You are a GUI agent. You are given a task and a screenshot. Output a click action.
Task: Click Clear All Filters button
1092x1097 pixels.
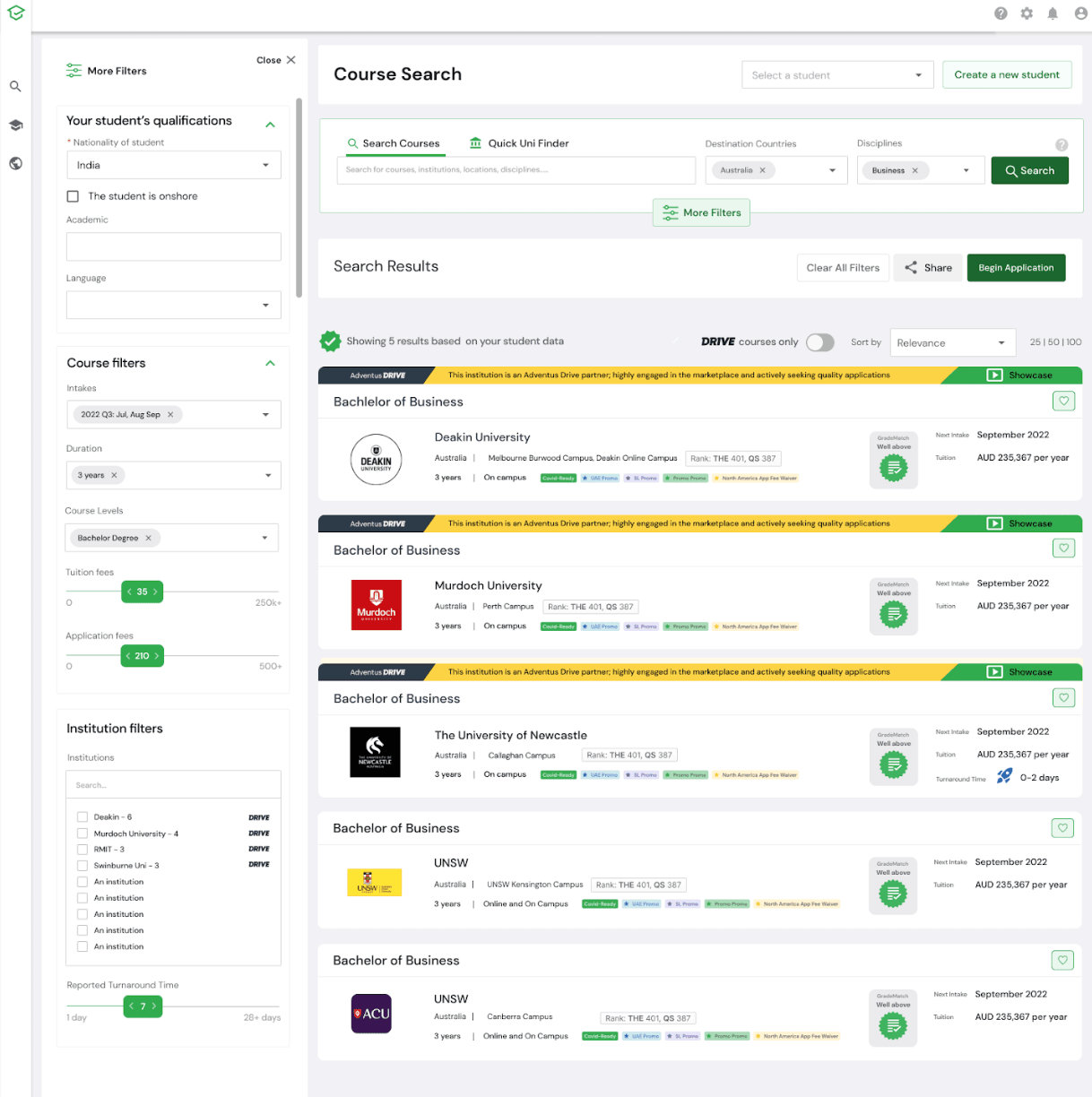coord(843,267)
